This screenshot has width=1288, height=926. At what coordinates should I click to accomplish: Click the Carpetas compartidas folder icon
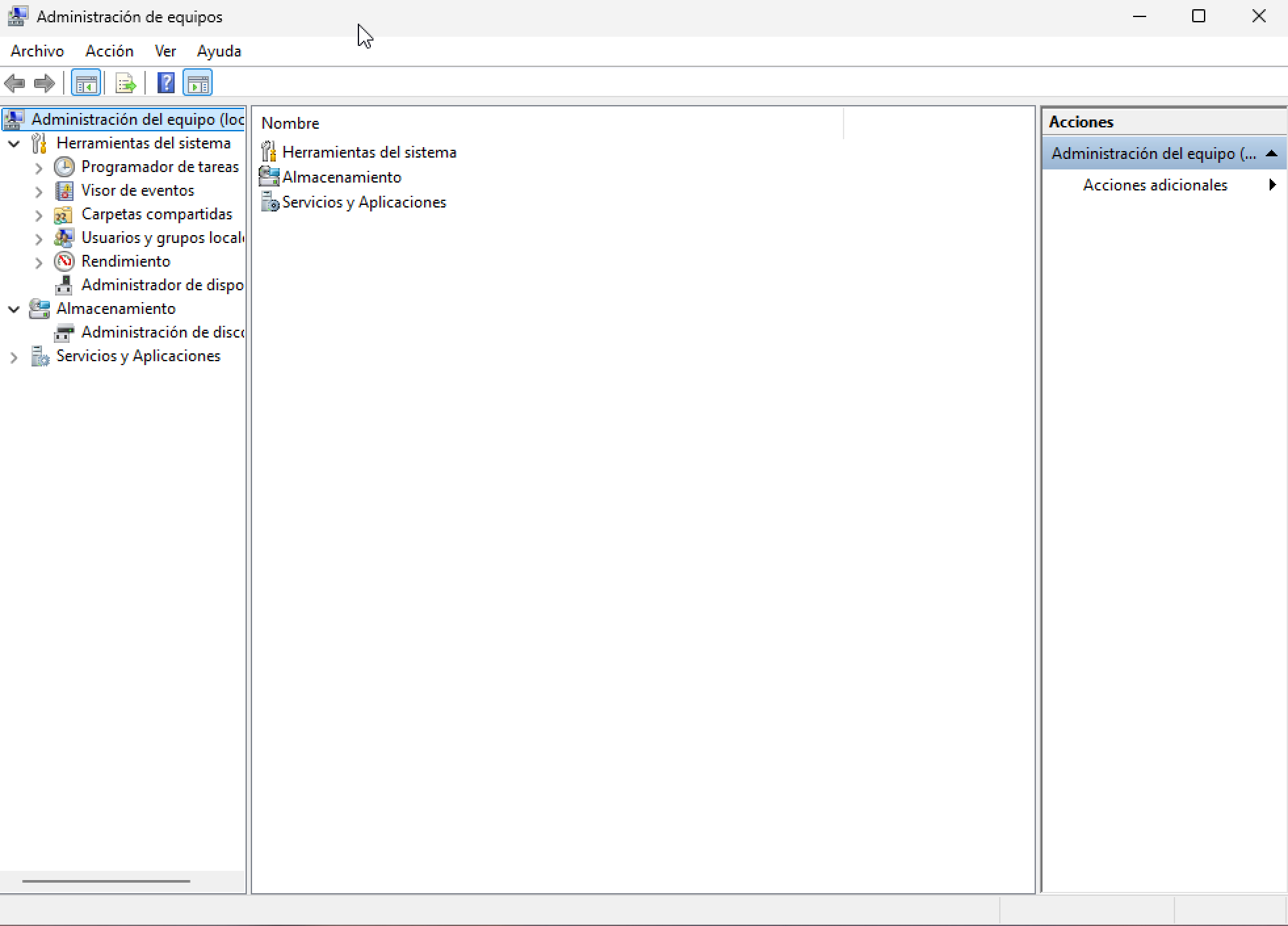point(63,215)
